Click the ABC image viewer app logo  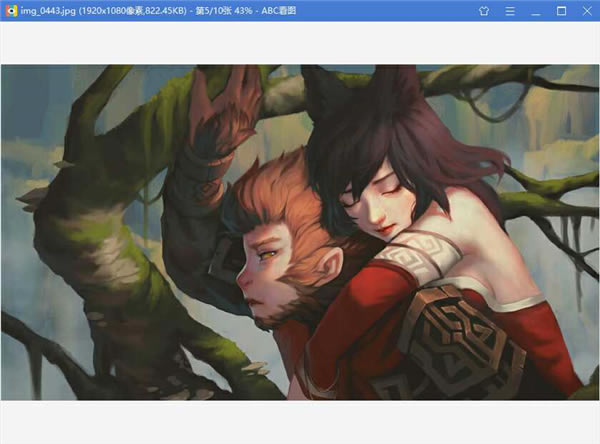(11, 11)
